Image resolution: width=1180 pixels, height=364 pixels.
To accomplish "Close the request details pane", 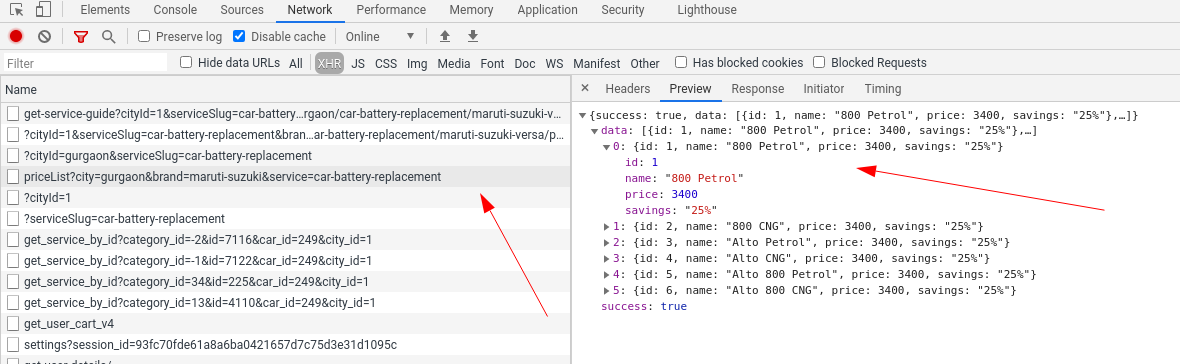I will 585,89.
